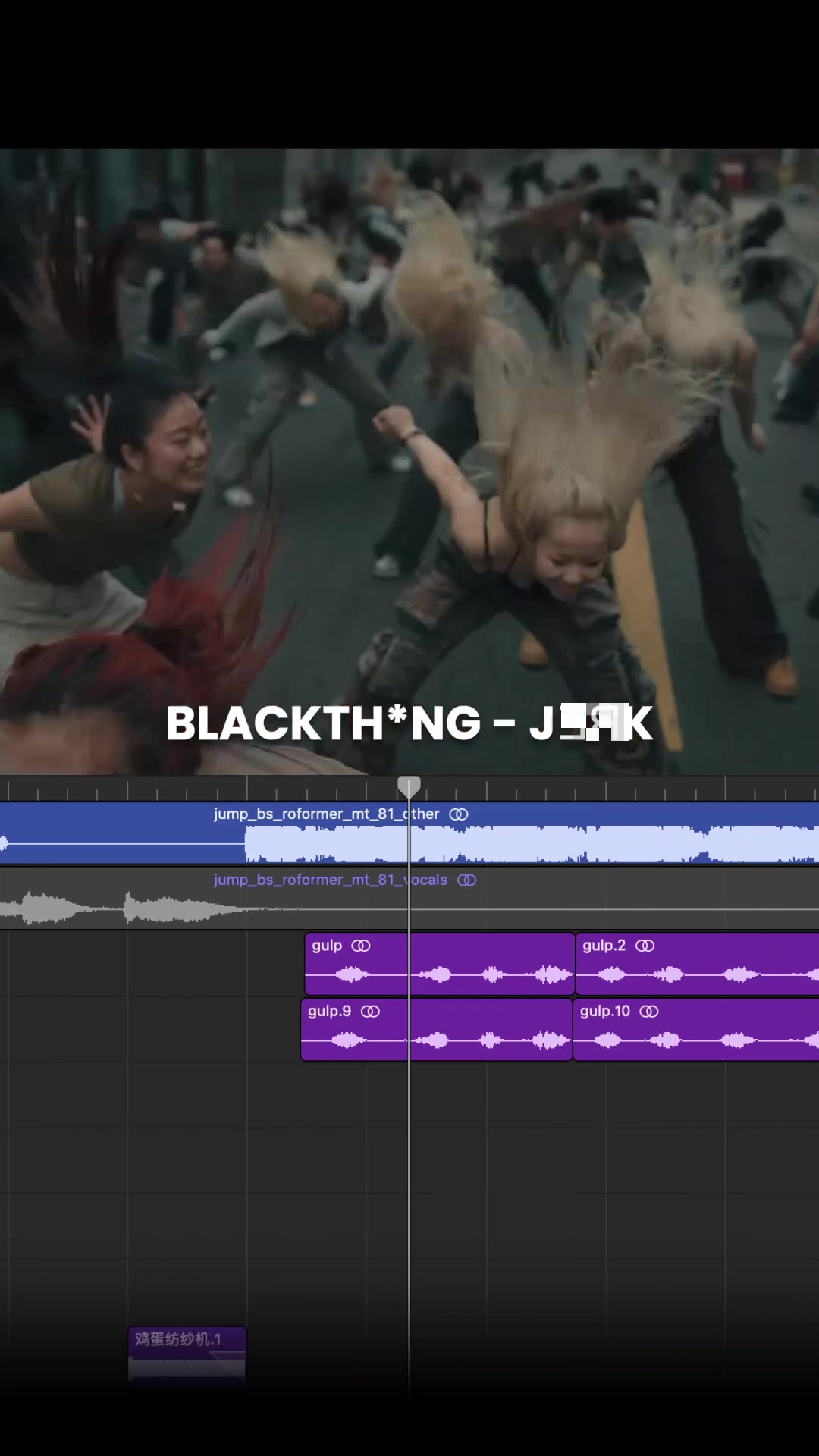819x1456 pixels.
Task: Click the video preview frame
Action: 409,461
